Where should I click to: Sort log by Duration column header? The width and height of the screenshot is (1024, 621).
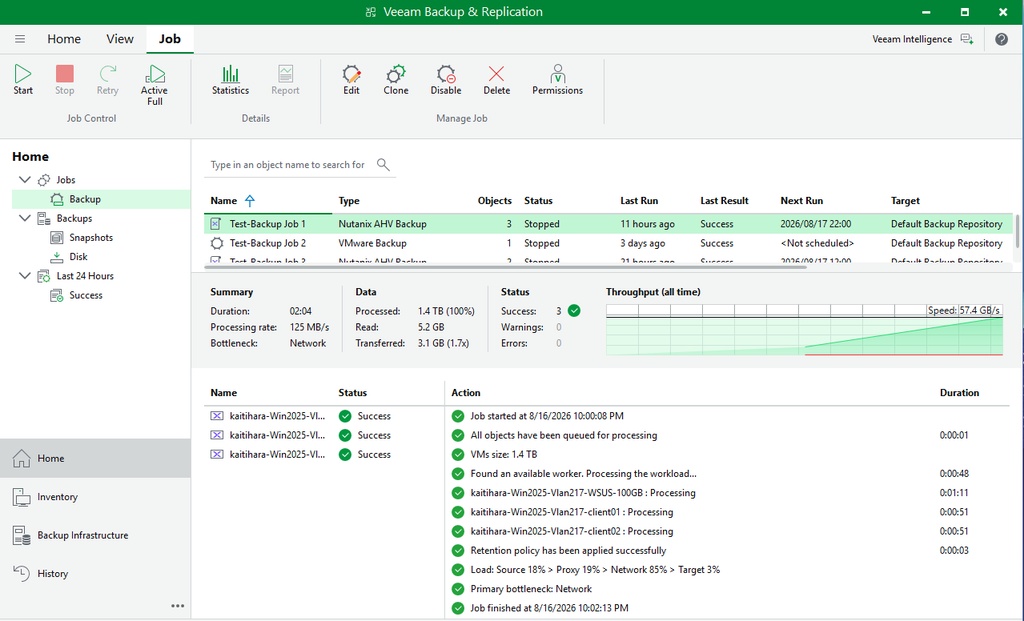pos(959,392)
